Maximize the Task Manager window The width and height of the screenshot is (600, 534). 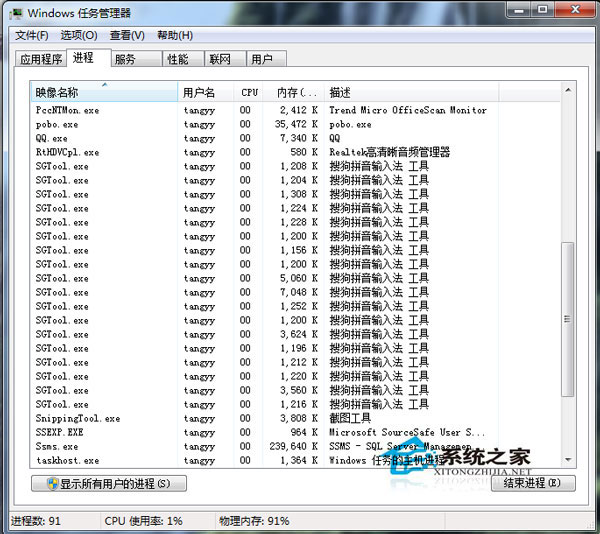pos(543,10)
